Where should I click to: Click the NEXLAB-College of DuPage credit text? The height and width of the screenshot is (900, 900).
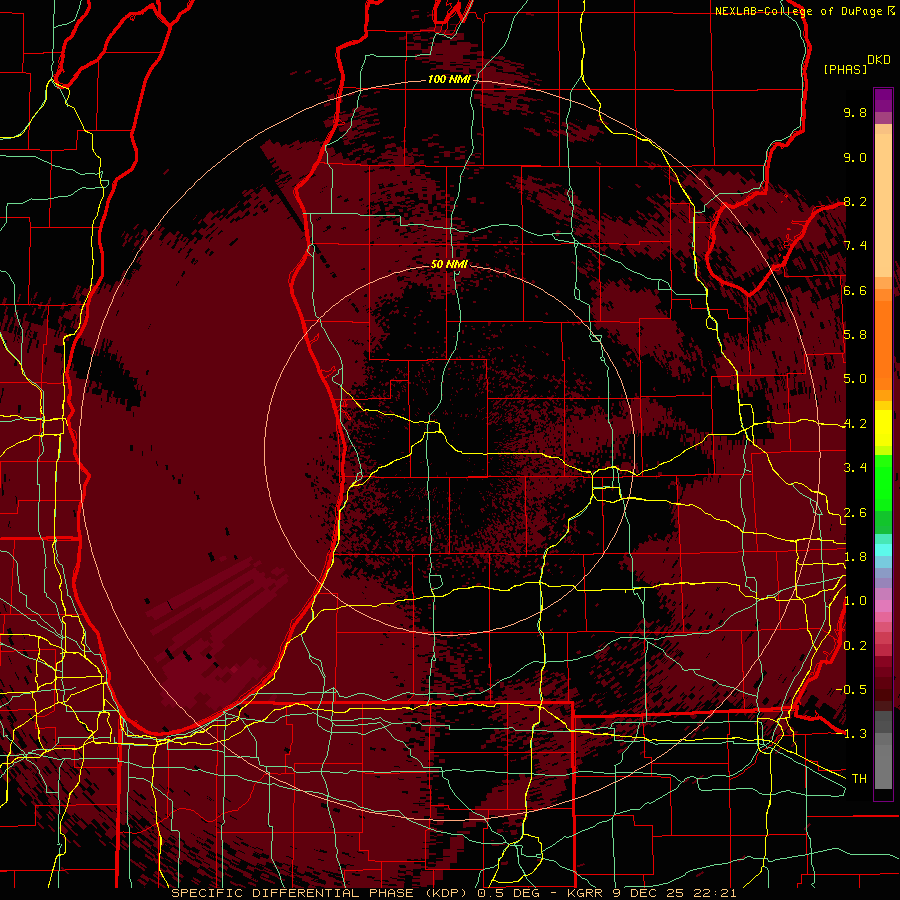pos(798,11)
